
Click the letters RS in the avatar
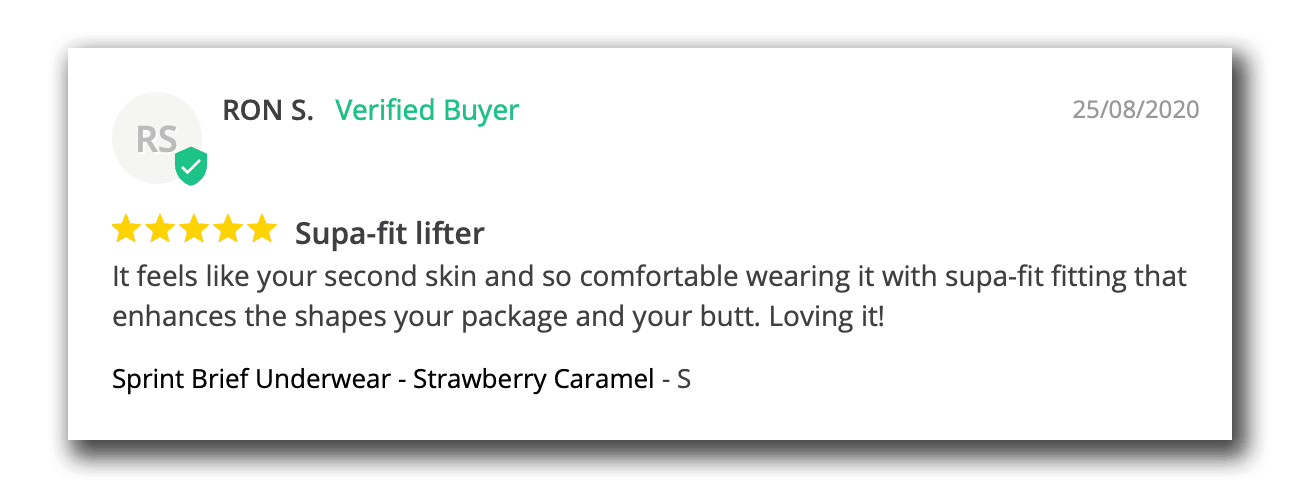156,138
